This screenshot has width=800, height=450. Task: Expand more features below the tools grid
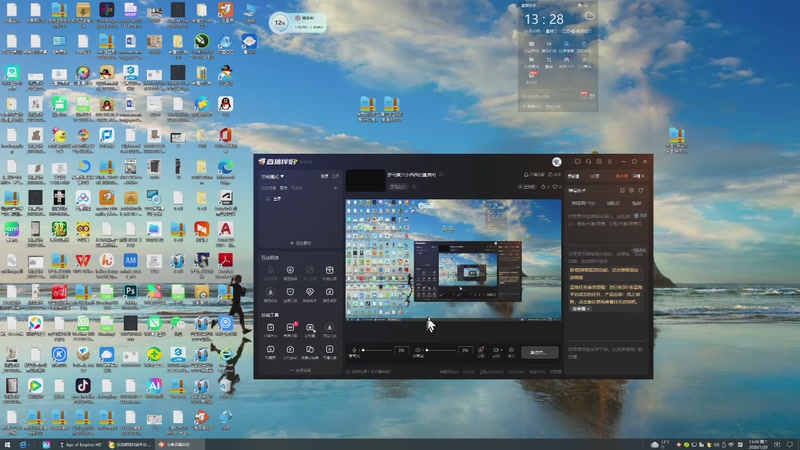click(x=300, y=370)
